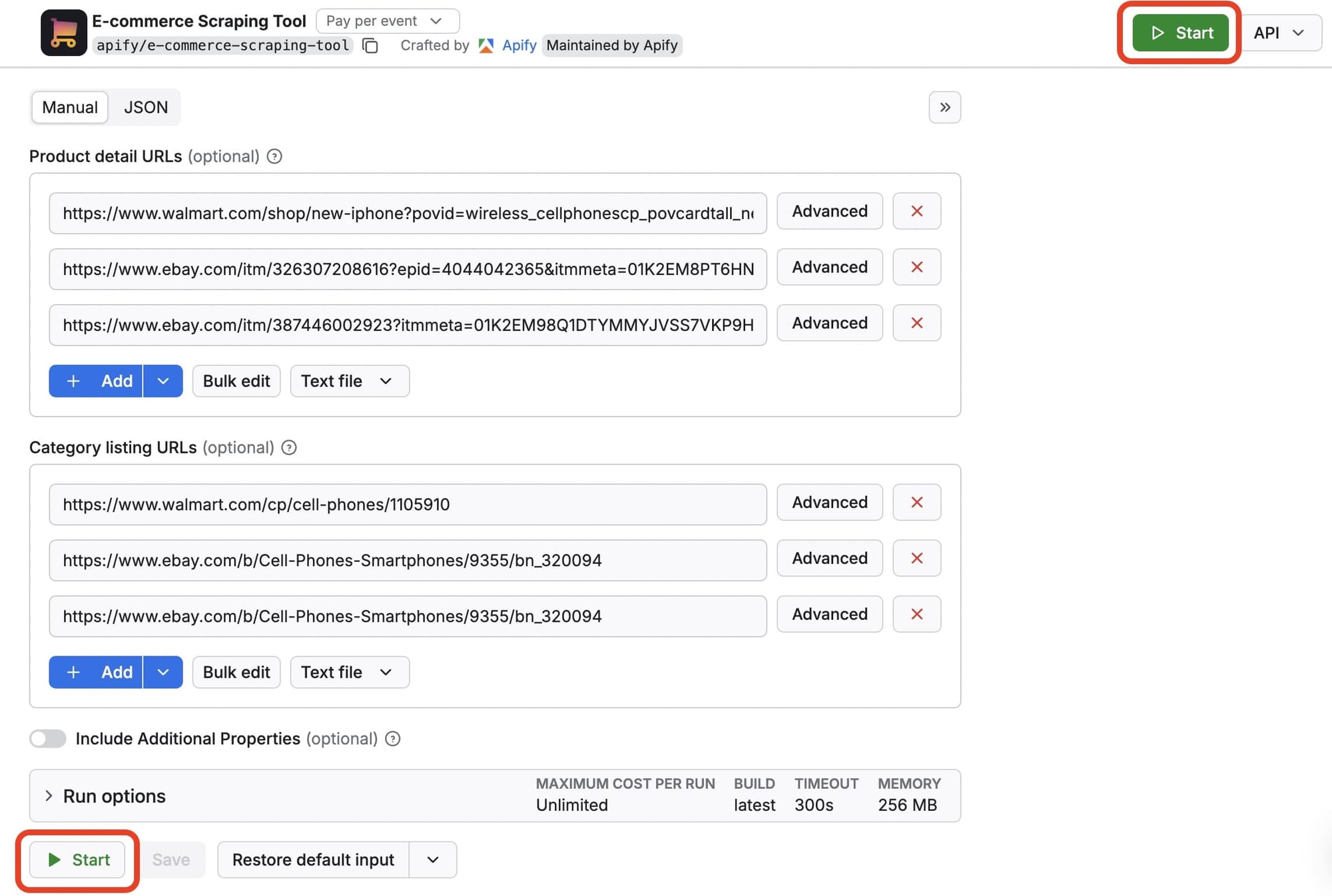This screenshot has height=896, width=1332.
Task: Click Bulk edit in Product detail URLs
Action: click(x=236, y=381)
